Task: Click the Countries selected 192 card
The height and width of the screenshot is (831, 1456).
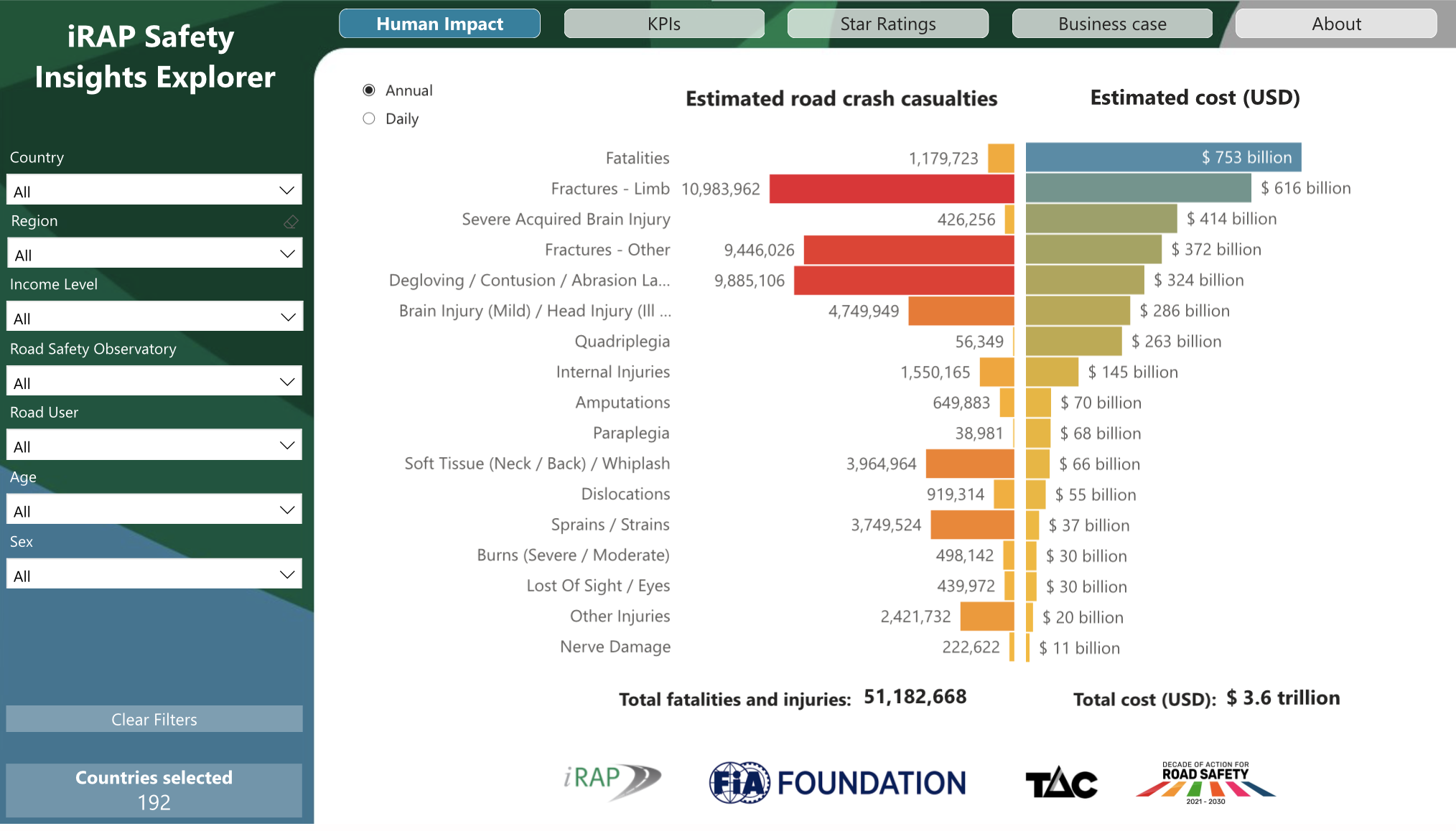Action: [x=154, y=790]
